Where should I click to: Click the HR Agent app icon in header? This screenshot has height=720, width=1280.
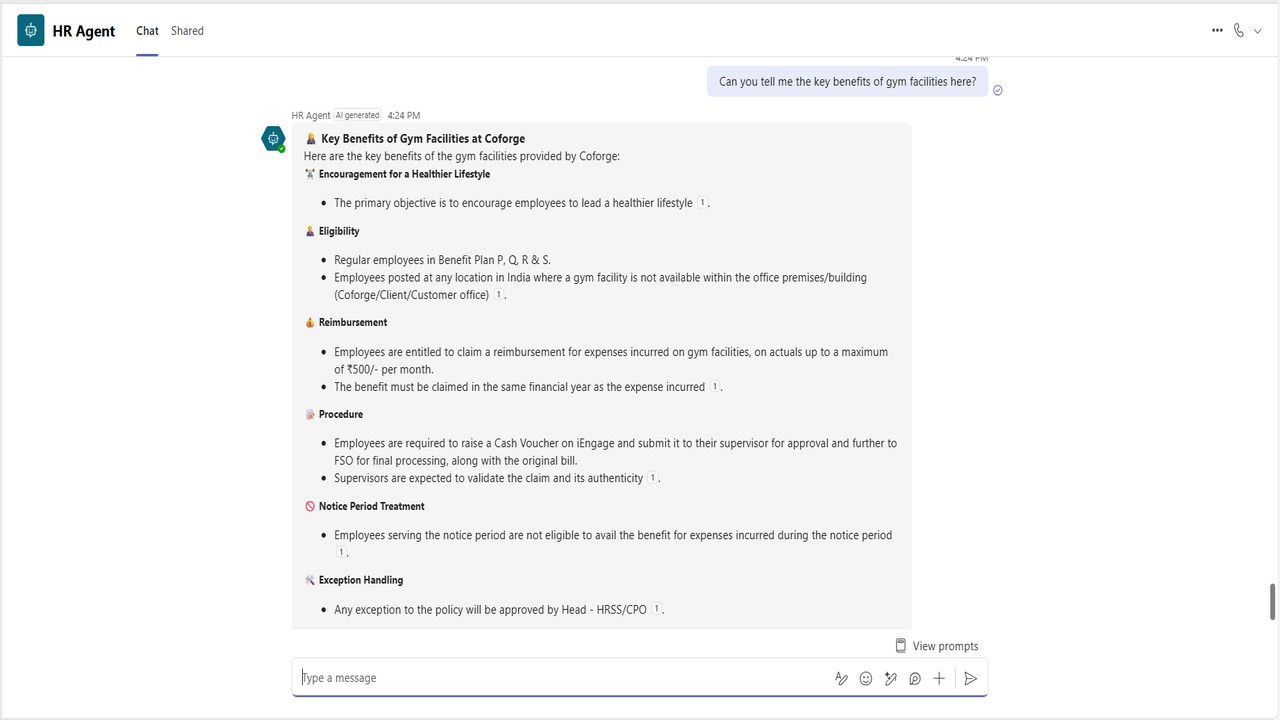pyautogui.click(x=31, y=31)
